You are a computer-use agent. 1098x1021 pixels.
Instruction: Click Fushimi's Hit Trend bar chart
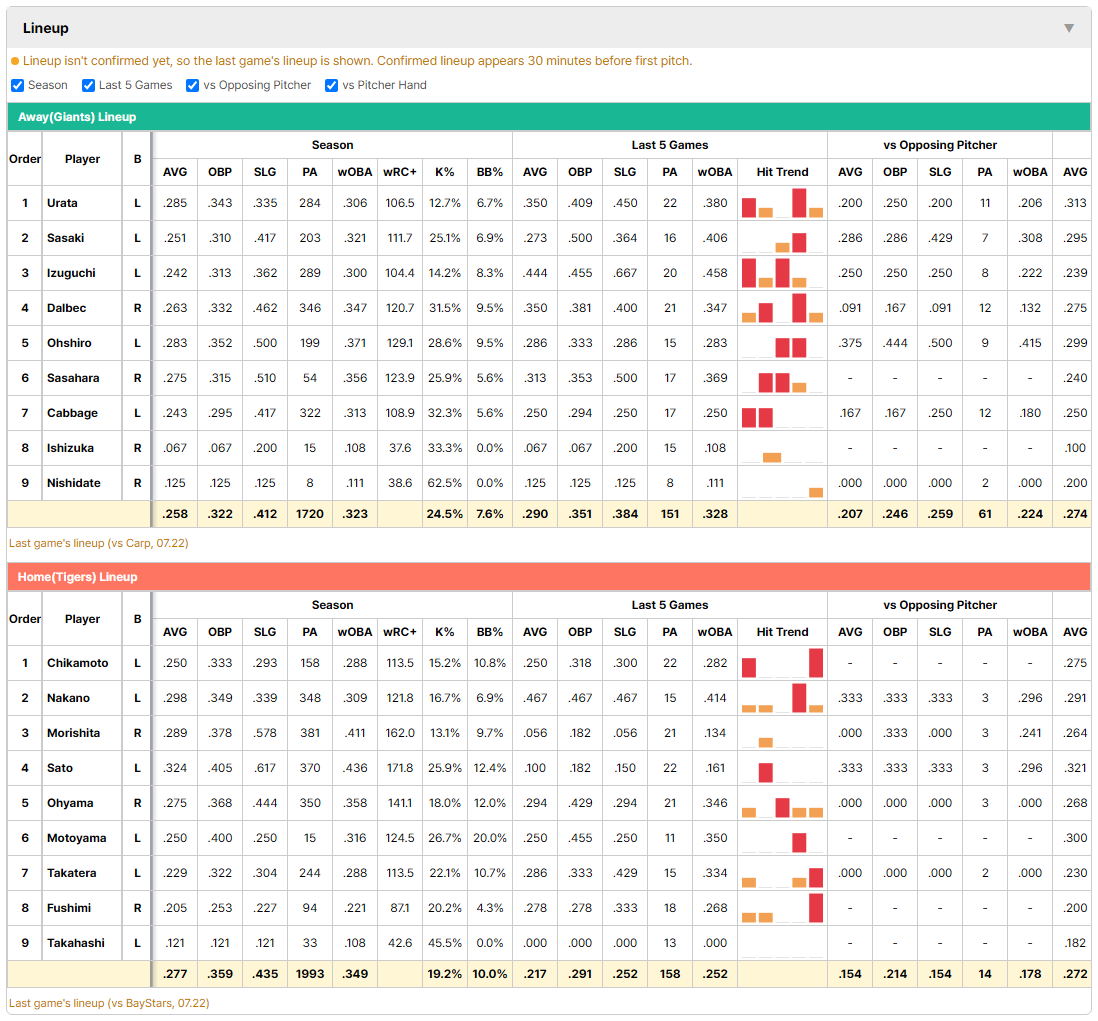(782, 908)
